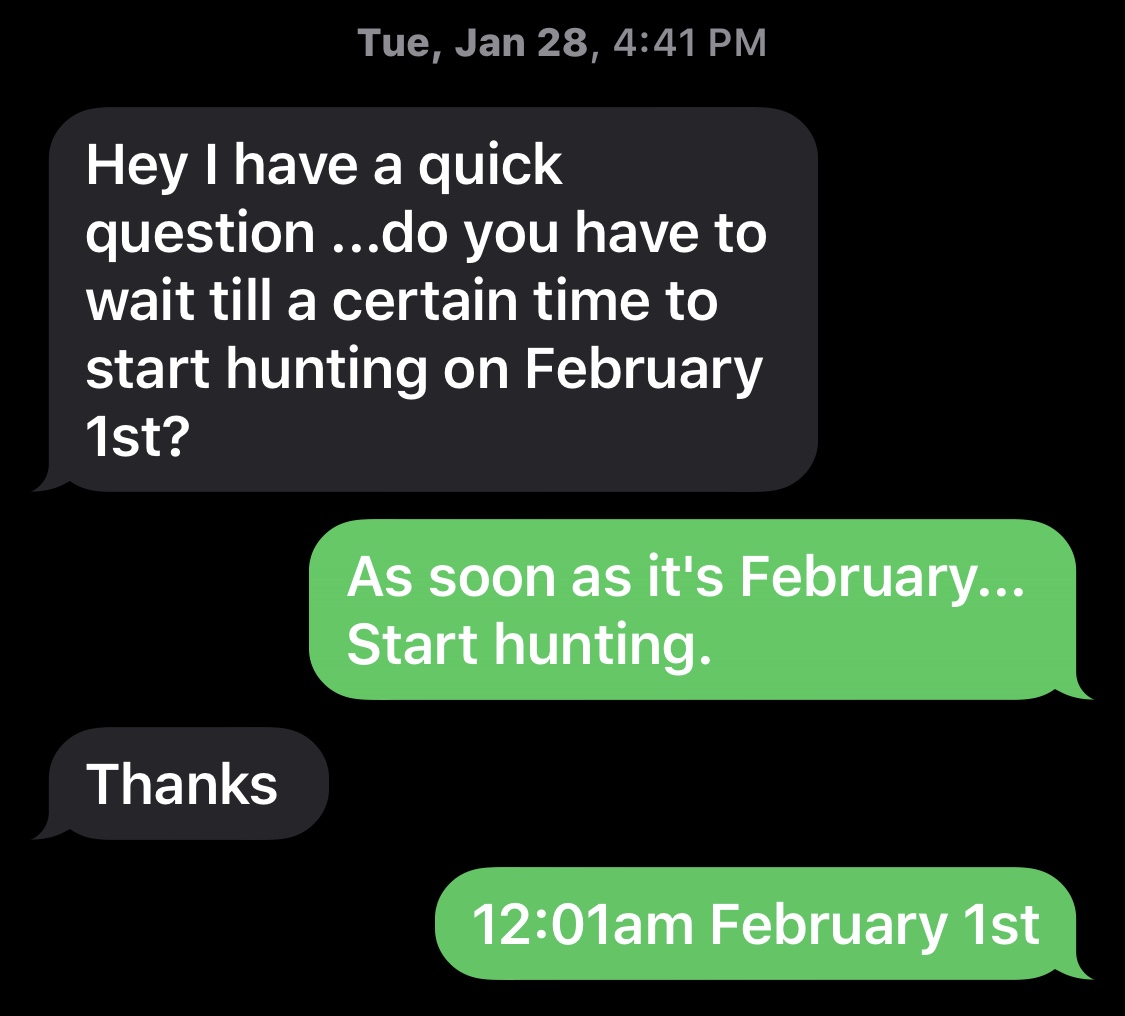Screen dimensions: 1125x1016
Task: Tap the green 'As soon as it's February' reply bubble
Action: click(692, 610)
